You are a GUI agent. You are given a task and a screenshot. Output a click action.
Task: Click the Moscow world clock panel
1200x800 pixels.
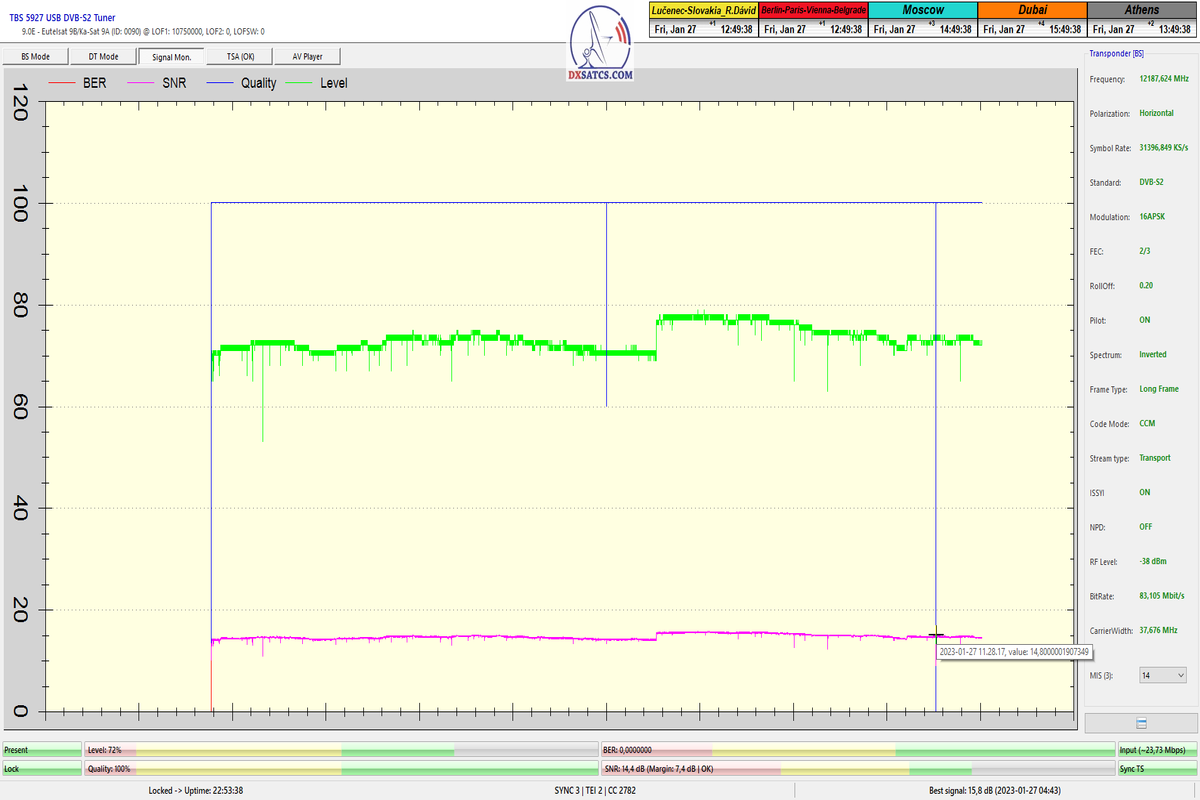[x=922, y=19]
